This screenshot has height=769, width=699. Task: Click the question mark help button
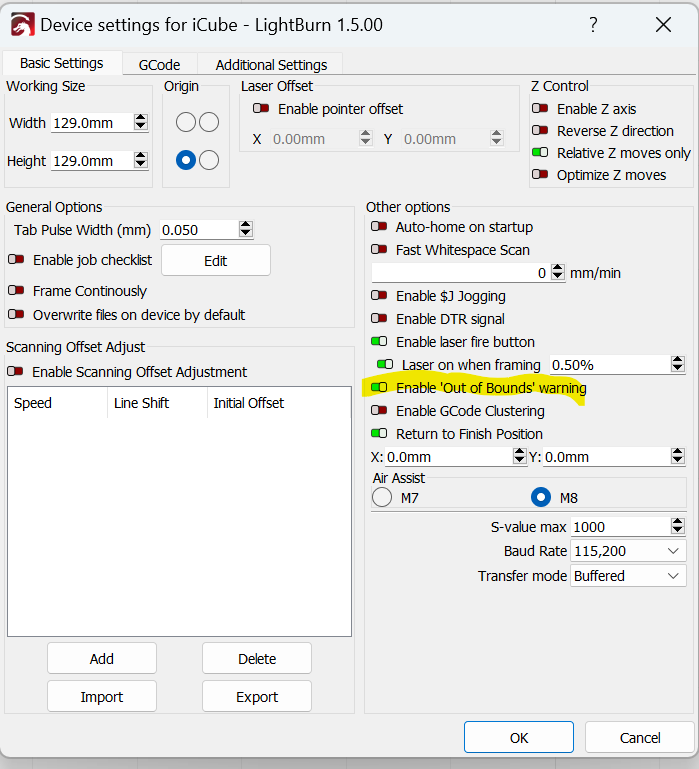pyautogui.click(x=593, y=24)
